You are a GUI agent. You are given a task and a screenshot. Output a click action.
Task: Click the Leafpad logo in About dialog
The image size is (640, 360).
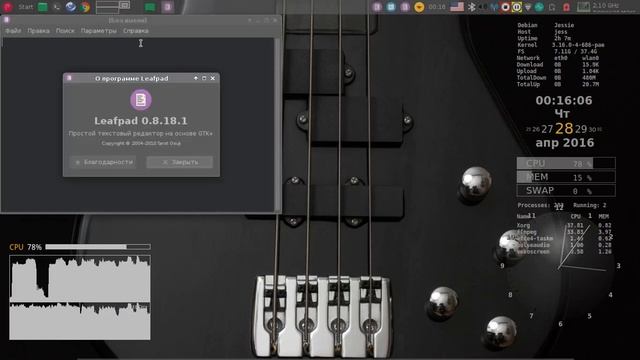[x=141, y=100]
